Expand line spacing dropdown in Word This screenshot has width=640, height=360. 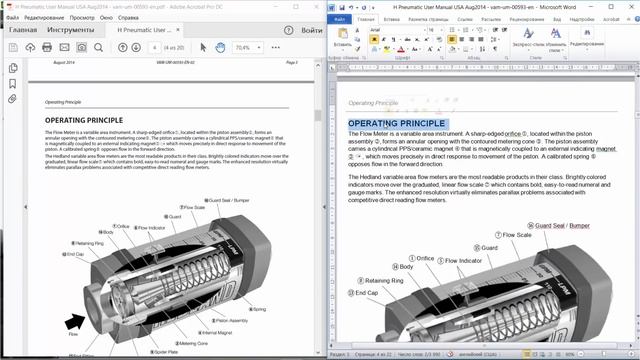coord(499,39)
